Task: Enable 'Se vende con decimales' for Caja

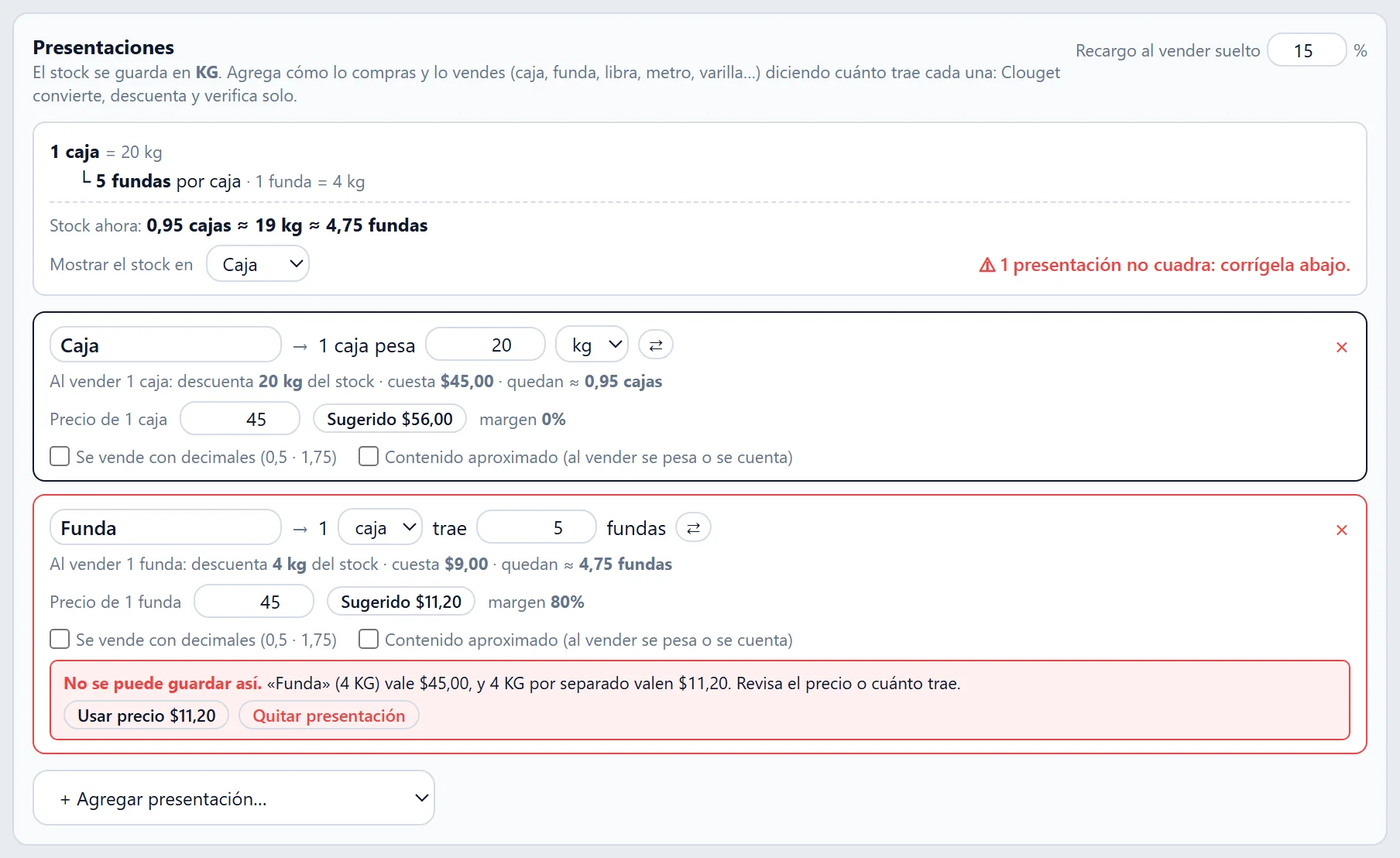Action: (60, 456)
